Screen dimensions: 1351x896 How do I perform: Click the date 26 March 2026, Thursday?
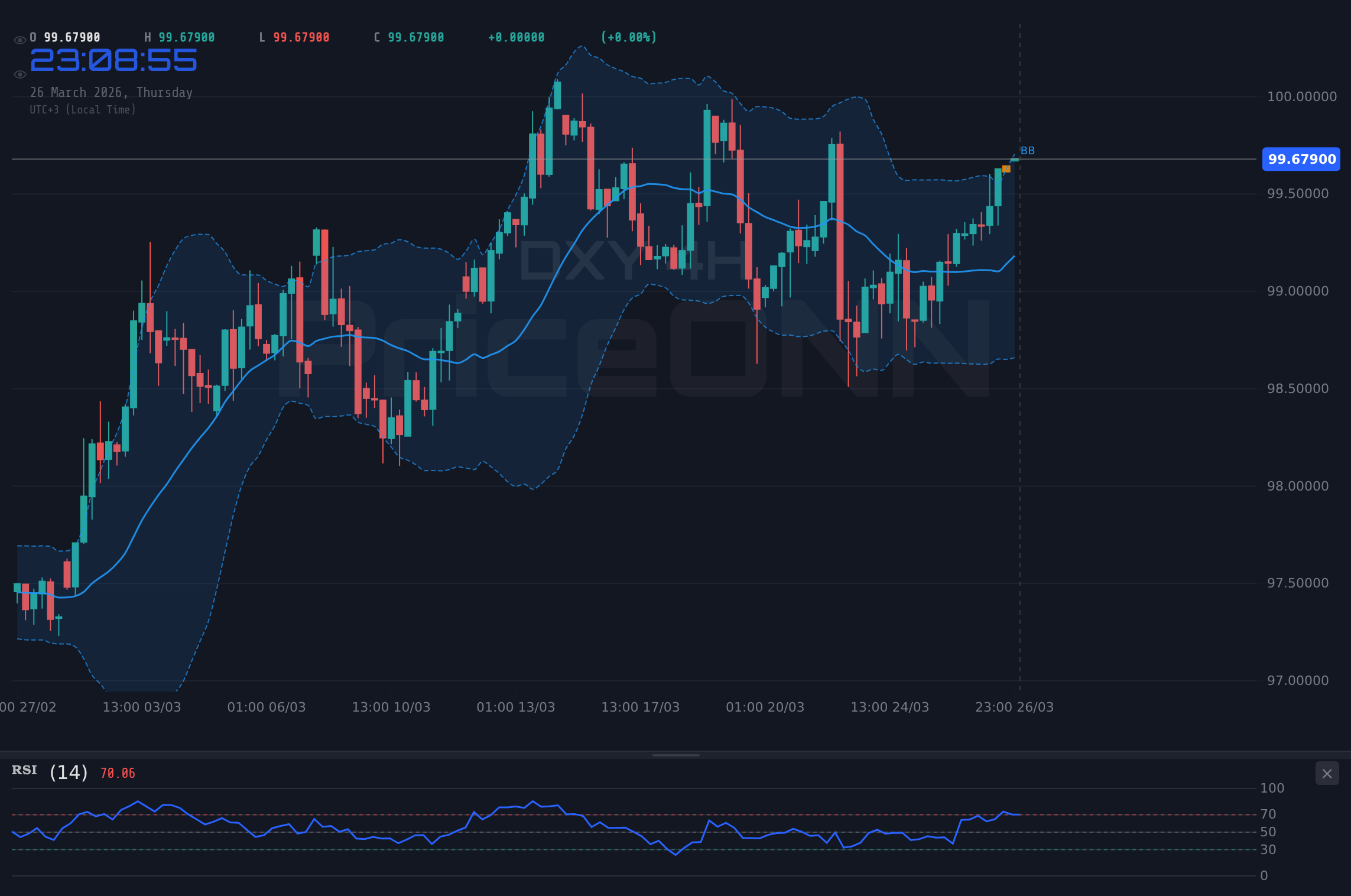click(x=112, y=92)
